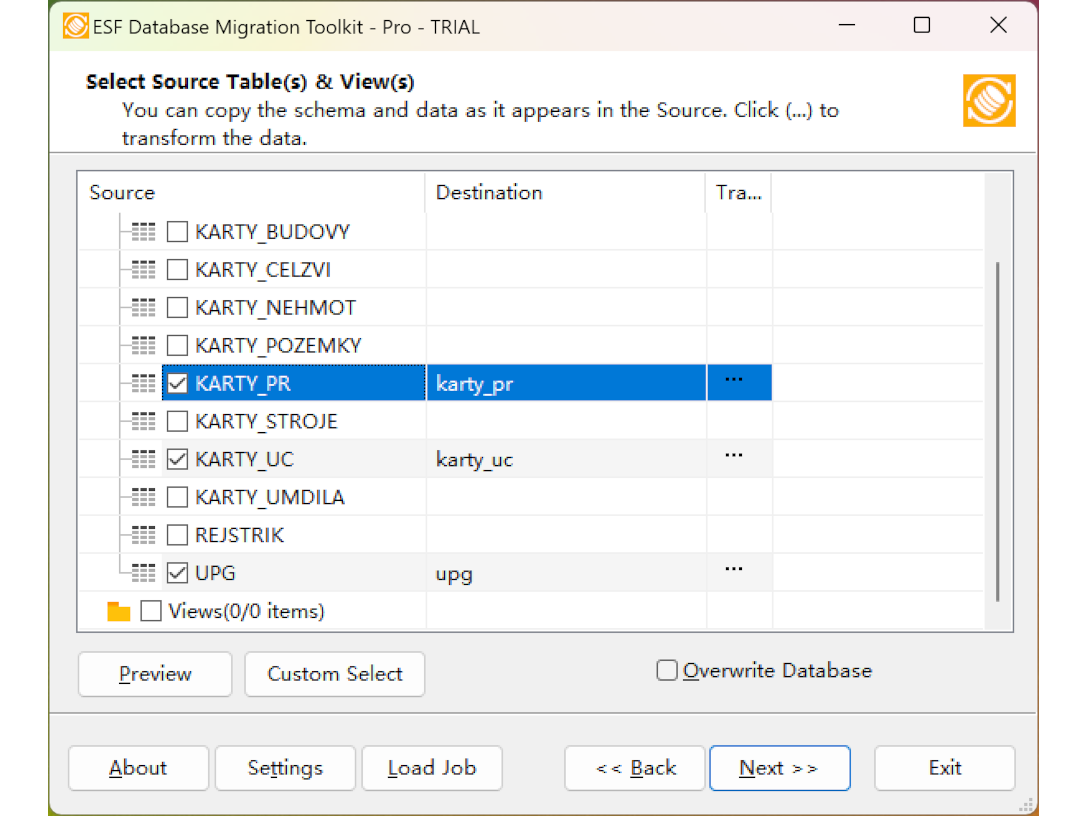Viewport: 1088px width, 816px height.
Task: Enable the Overwrite Database checkbox
Action: (666, 670)
